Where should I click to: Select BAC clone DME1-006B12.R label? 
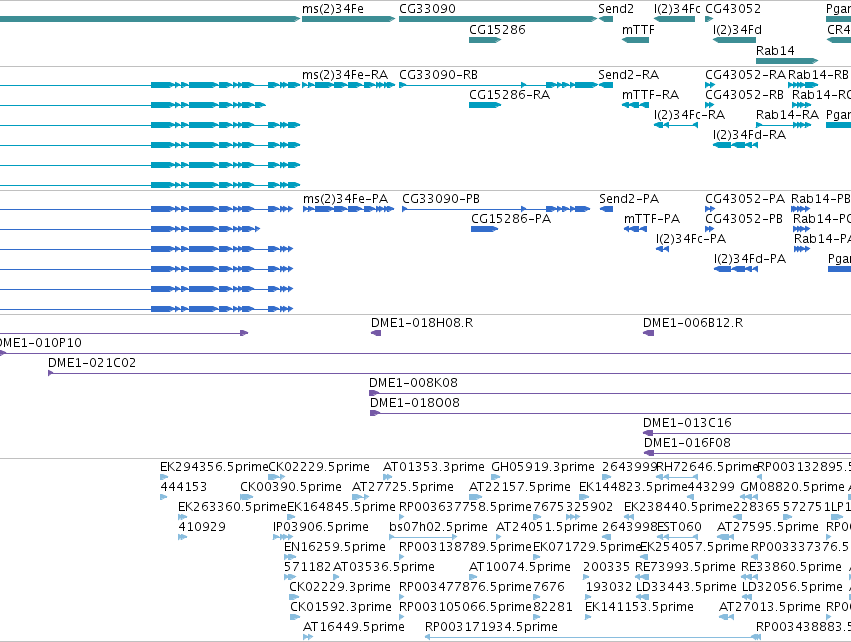tap(693, 322)
